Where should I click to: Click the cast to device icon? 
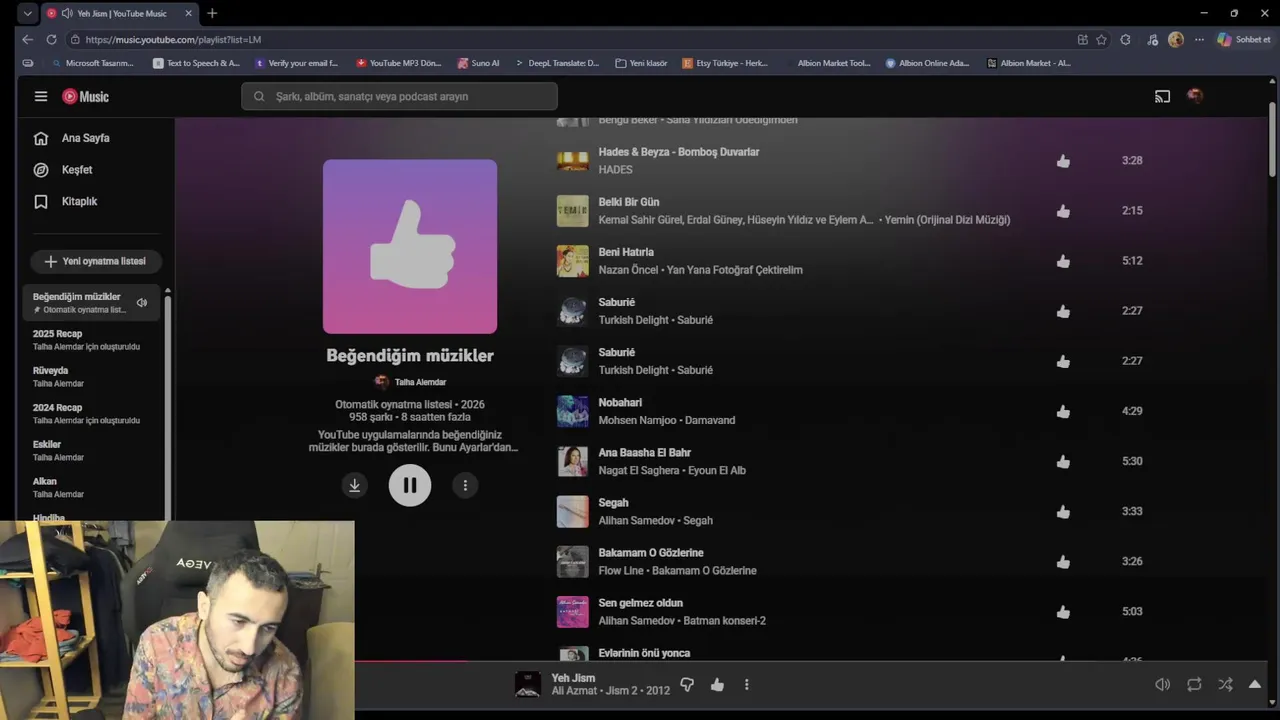click(x=1162, y=96)
